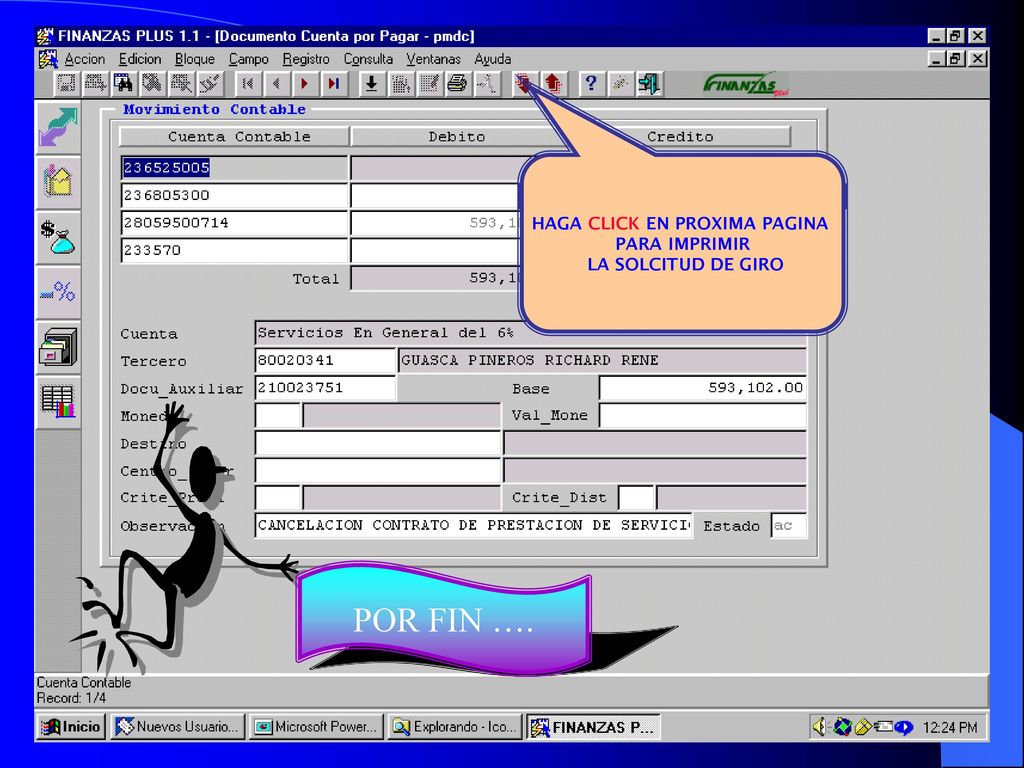Select account field 236525005
Viewport: 1024px width, 768px height.
pyautogui.click(x=234, y=168)
